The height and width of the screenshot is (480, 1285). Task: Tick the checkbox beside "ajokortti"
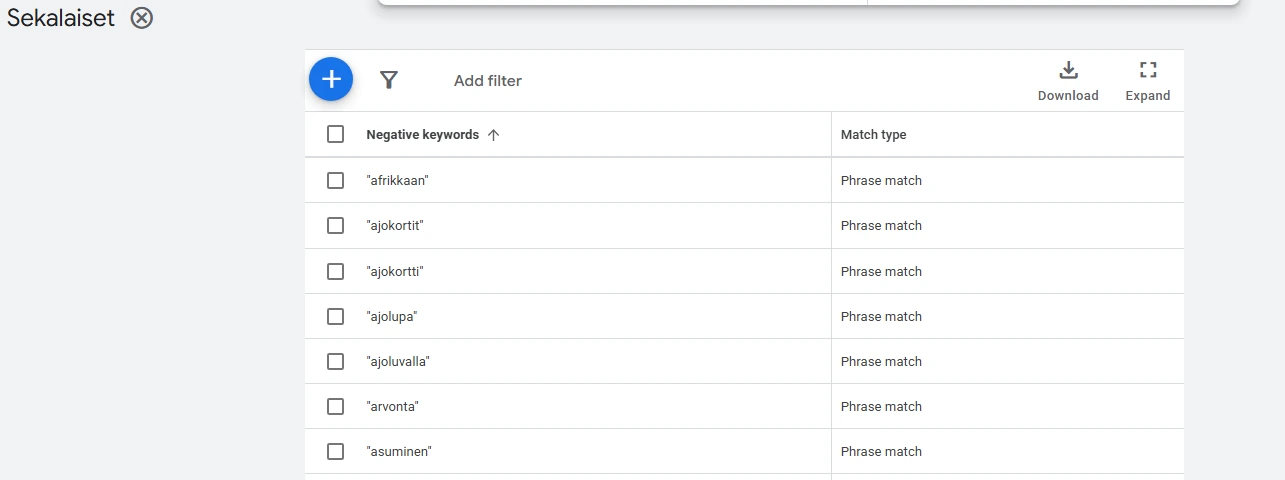pyautogui.click(x=336, y=271)
